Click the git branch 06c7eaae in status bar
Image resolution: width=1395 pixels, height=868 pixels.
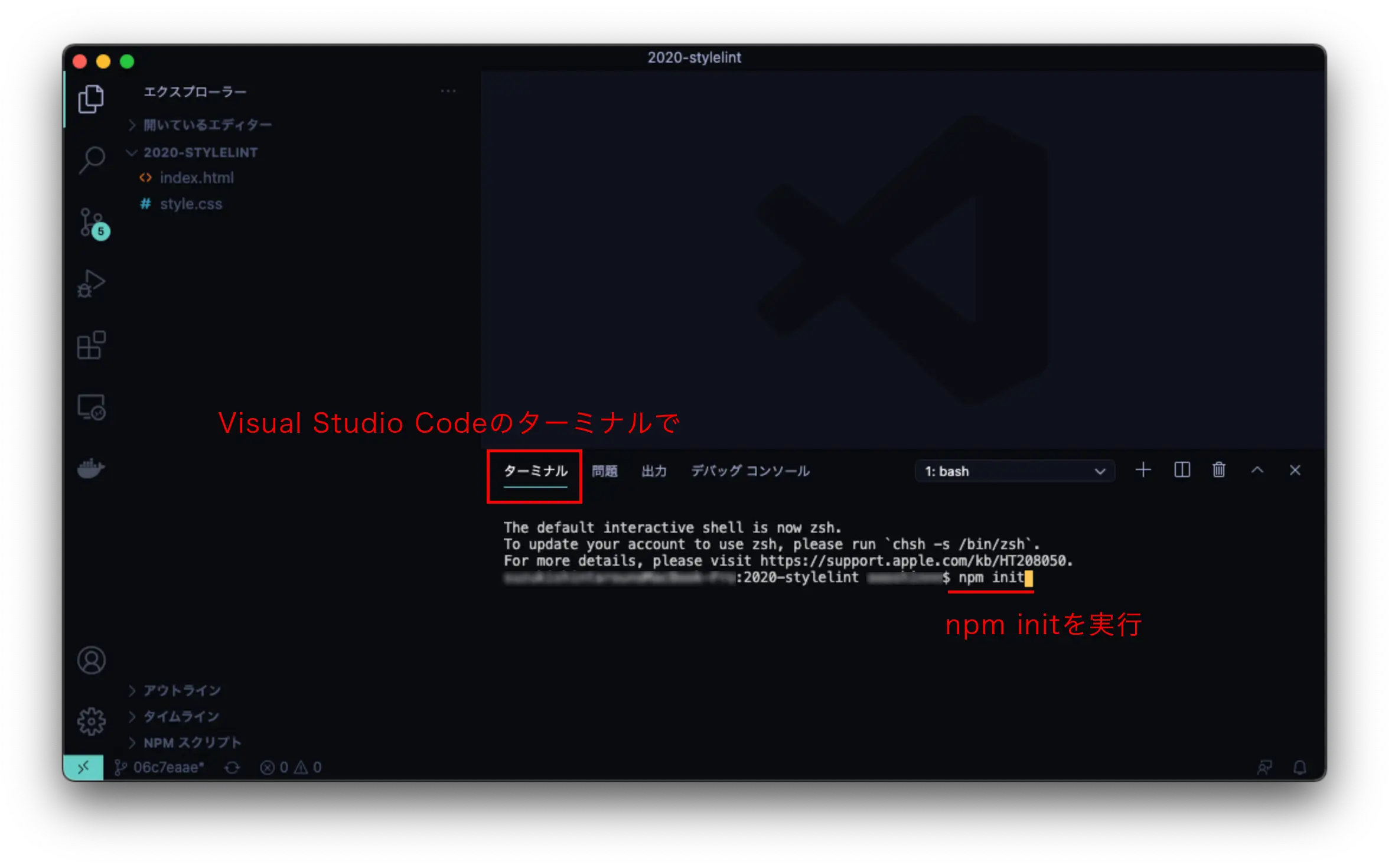[161, 767]
